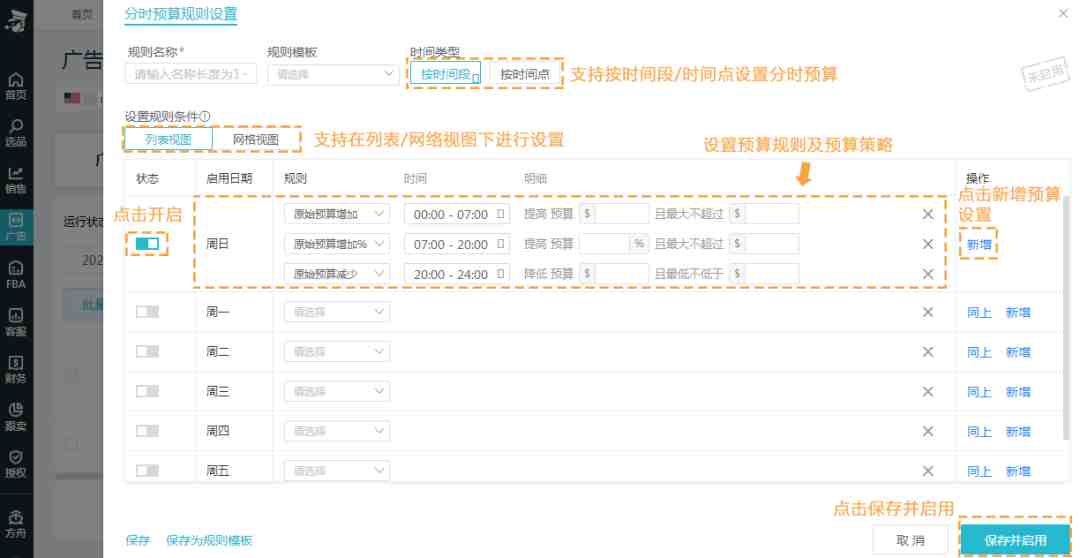Click 保存并启用 button
1080x558 pixels.
point(1015,540)
